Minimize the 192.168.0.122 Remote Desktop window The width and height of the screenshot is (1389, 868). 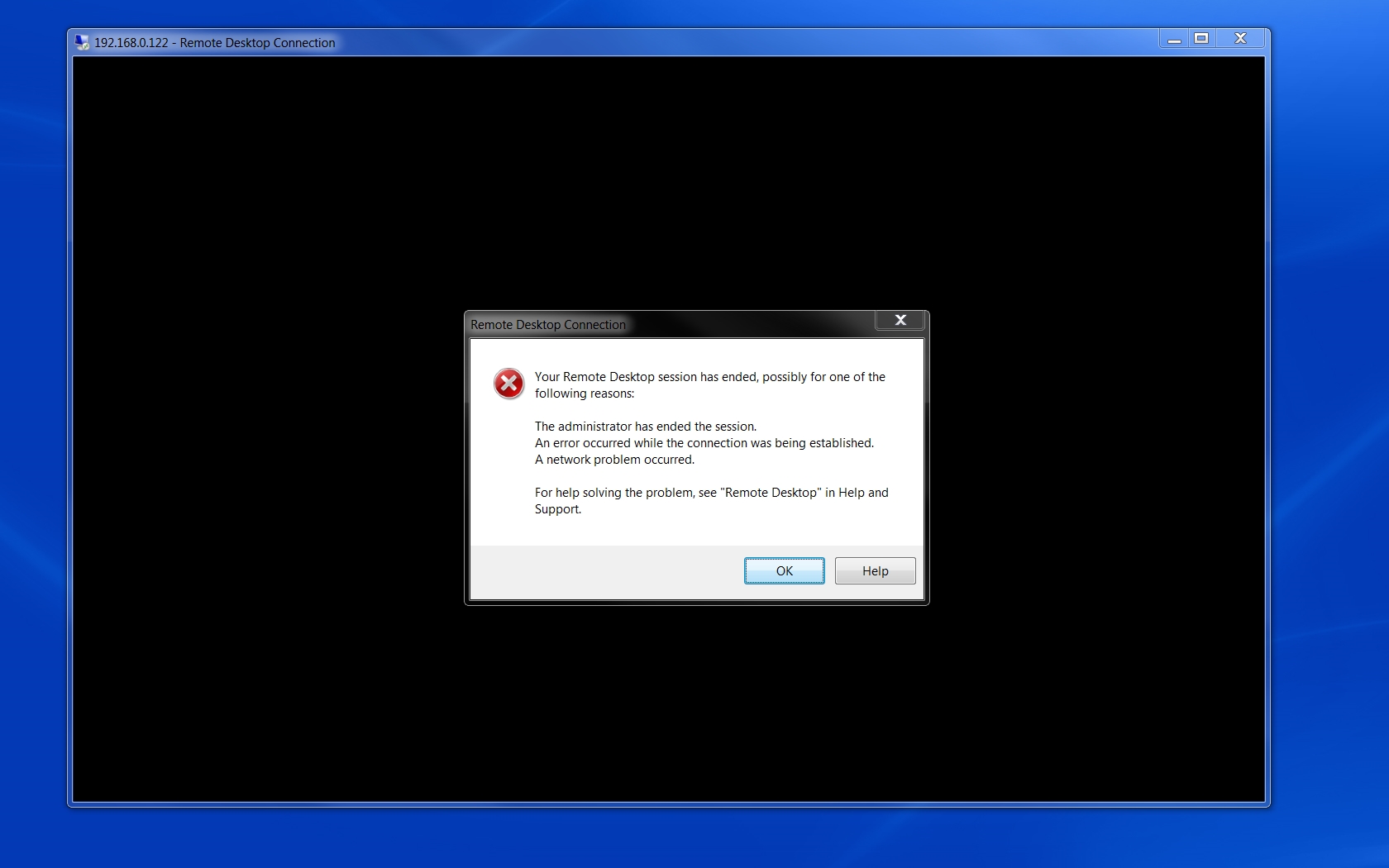(1174, 39)
